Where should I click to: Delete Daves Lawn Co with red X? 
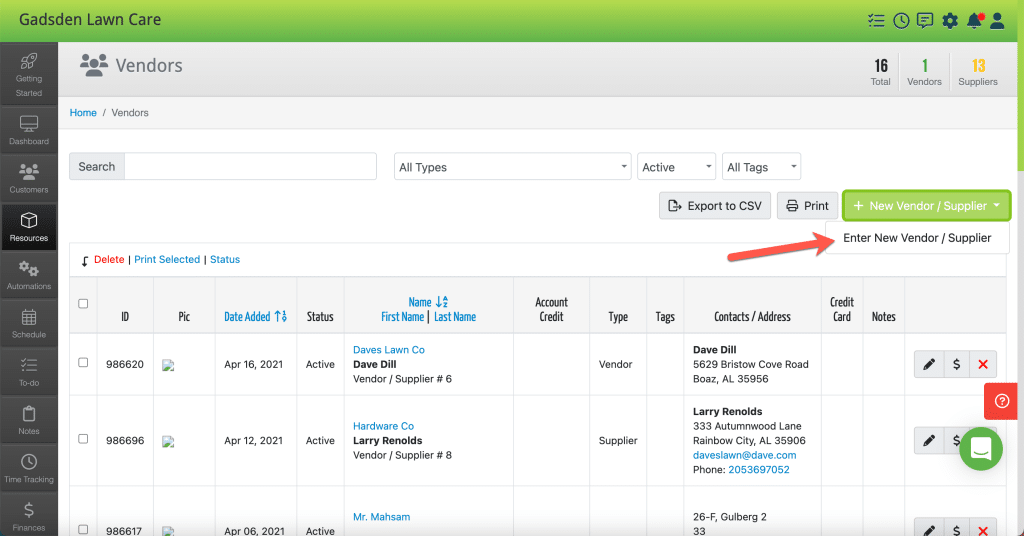(983, 364)
